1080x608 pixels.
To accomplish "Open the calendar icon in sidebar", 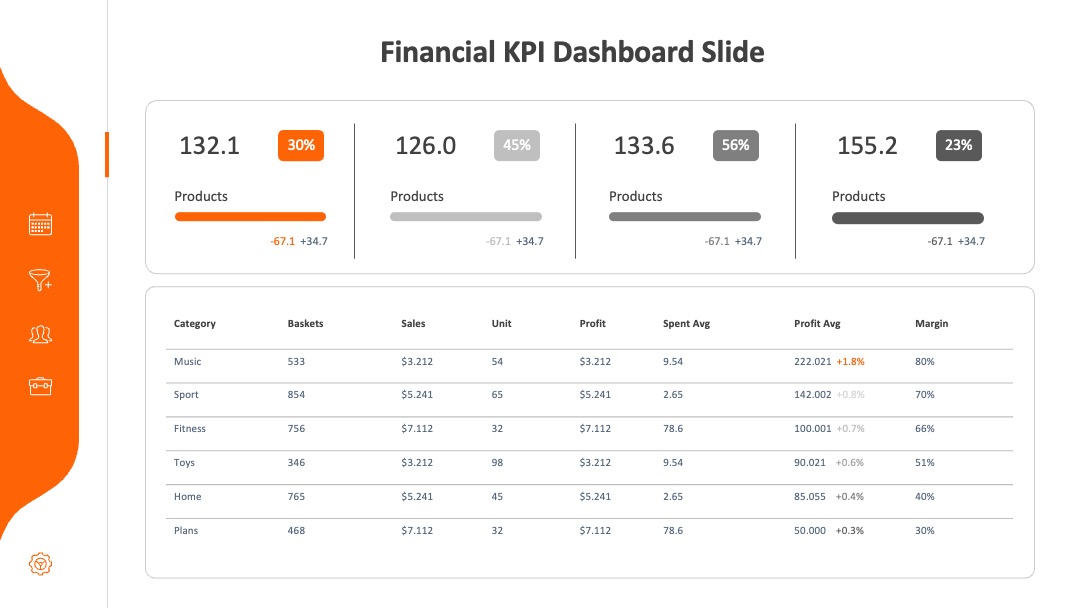I will click(40, 224).
